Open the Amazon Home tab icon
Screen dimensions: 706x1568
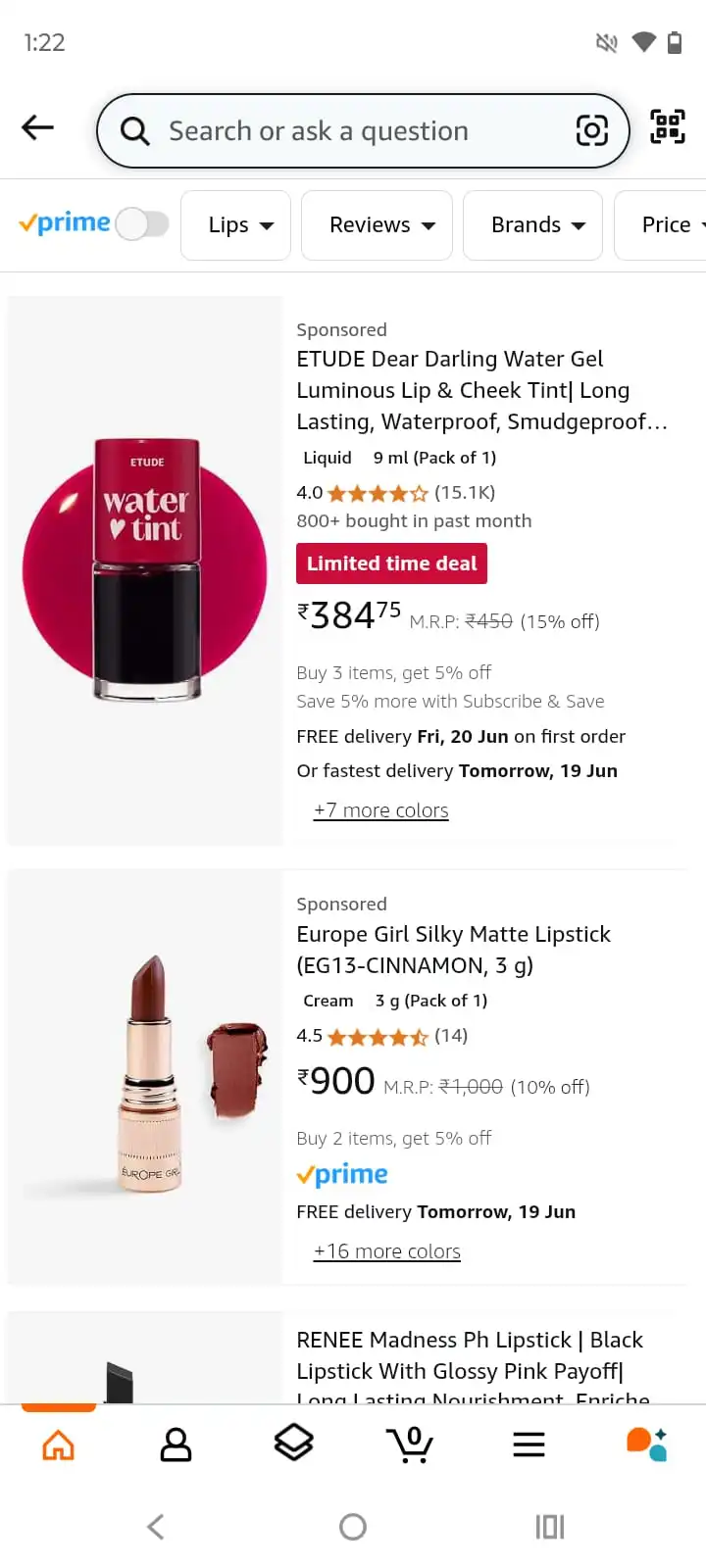(x=58, y=1444)
